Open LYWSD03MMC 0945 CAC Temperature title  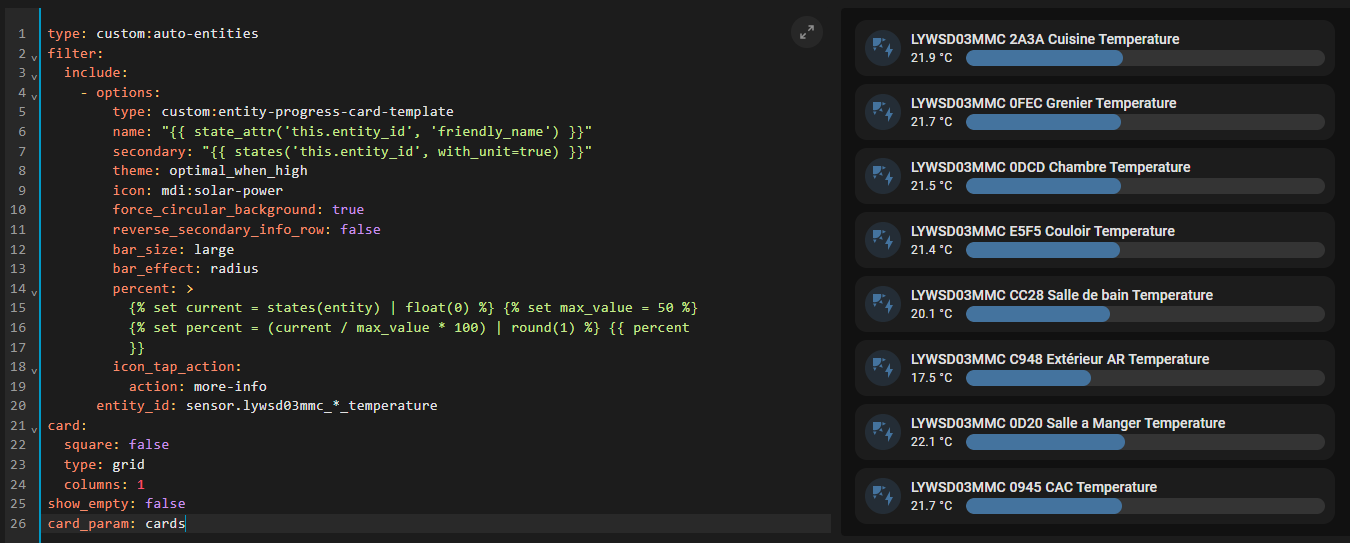(x=1033, y=487)
